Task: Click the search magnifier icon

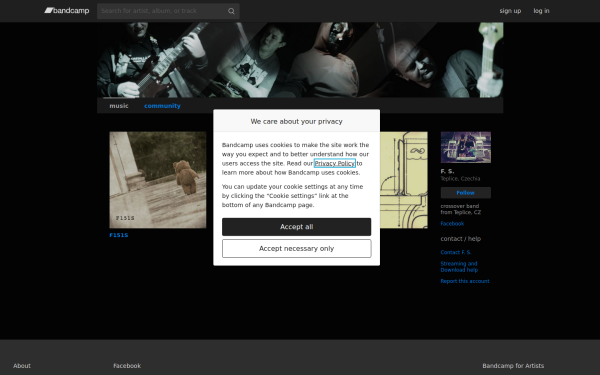Action: pyautogui.click(x=231, y=11)
